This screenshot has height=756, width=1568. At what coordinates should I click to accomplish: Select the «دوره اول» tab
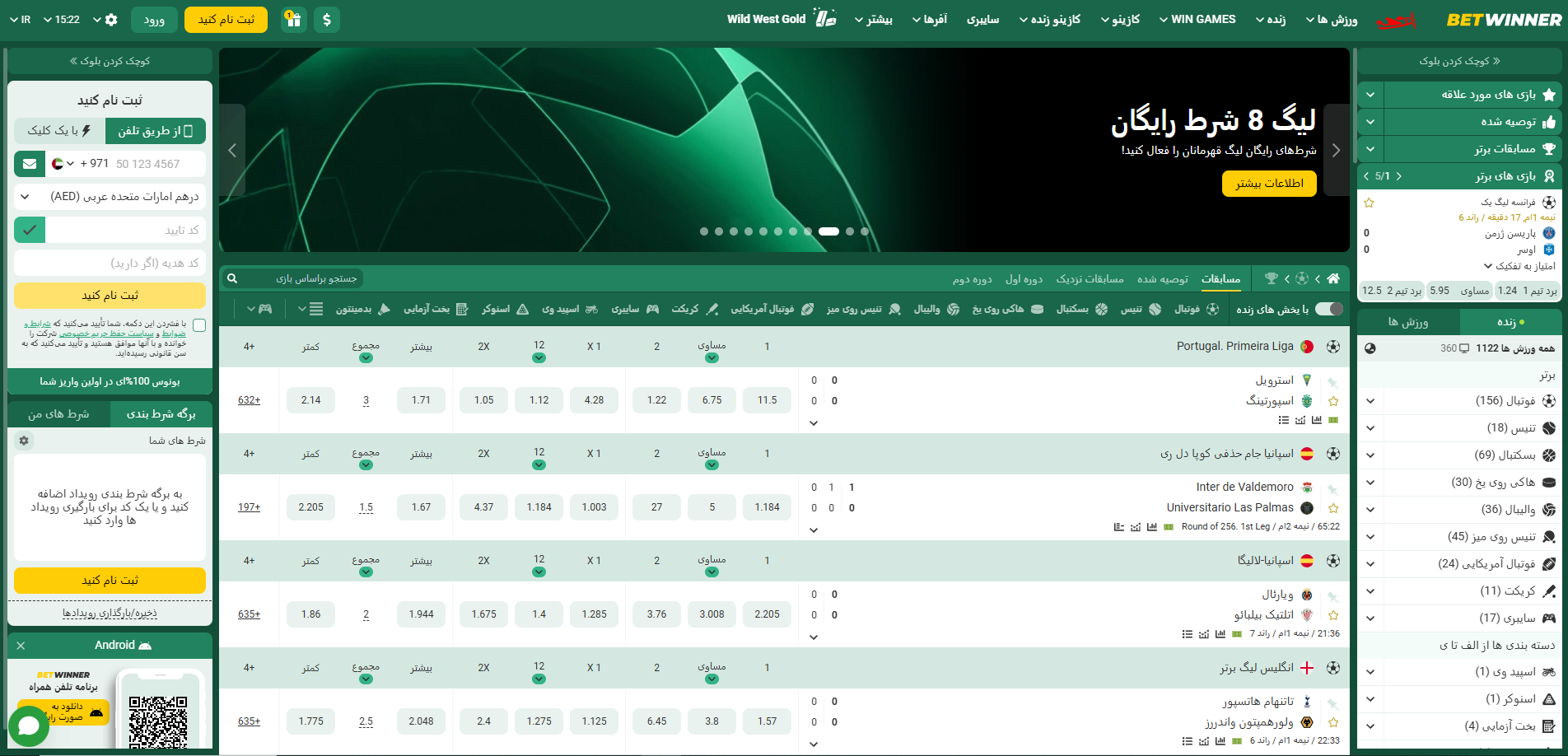coord(1024,279)
